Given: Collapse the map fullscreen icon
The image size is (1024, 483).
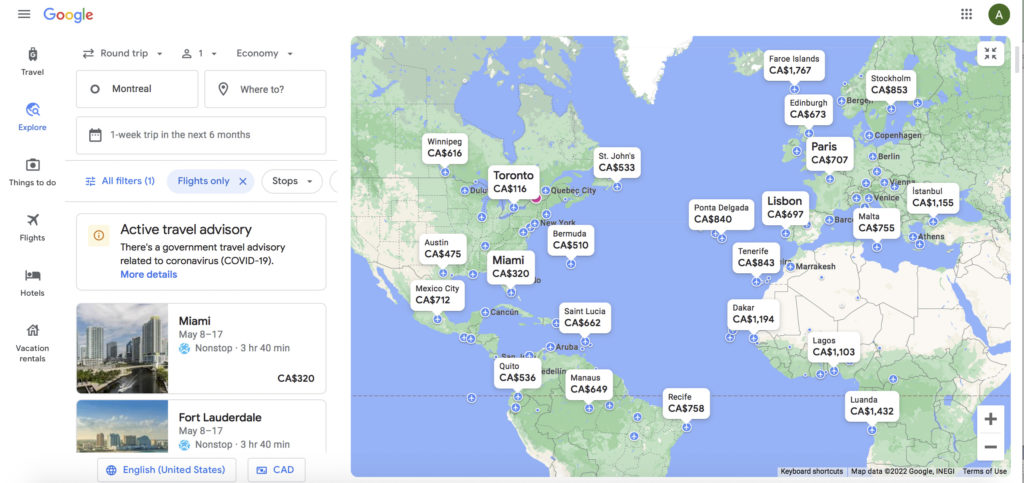Looking at the screenshot, I should [990, 54].
